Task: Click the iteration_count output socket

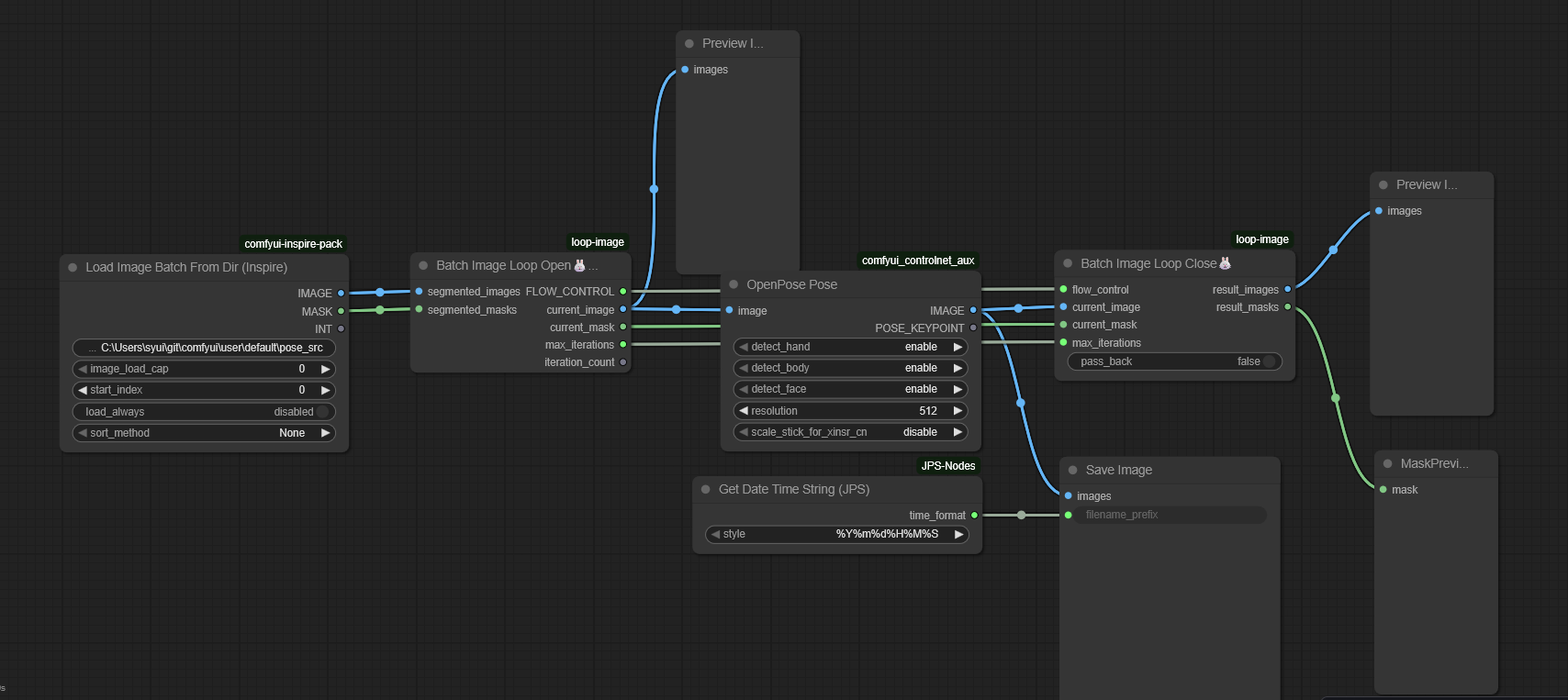Action: coord(623,362)
